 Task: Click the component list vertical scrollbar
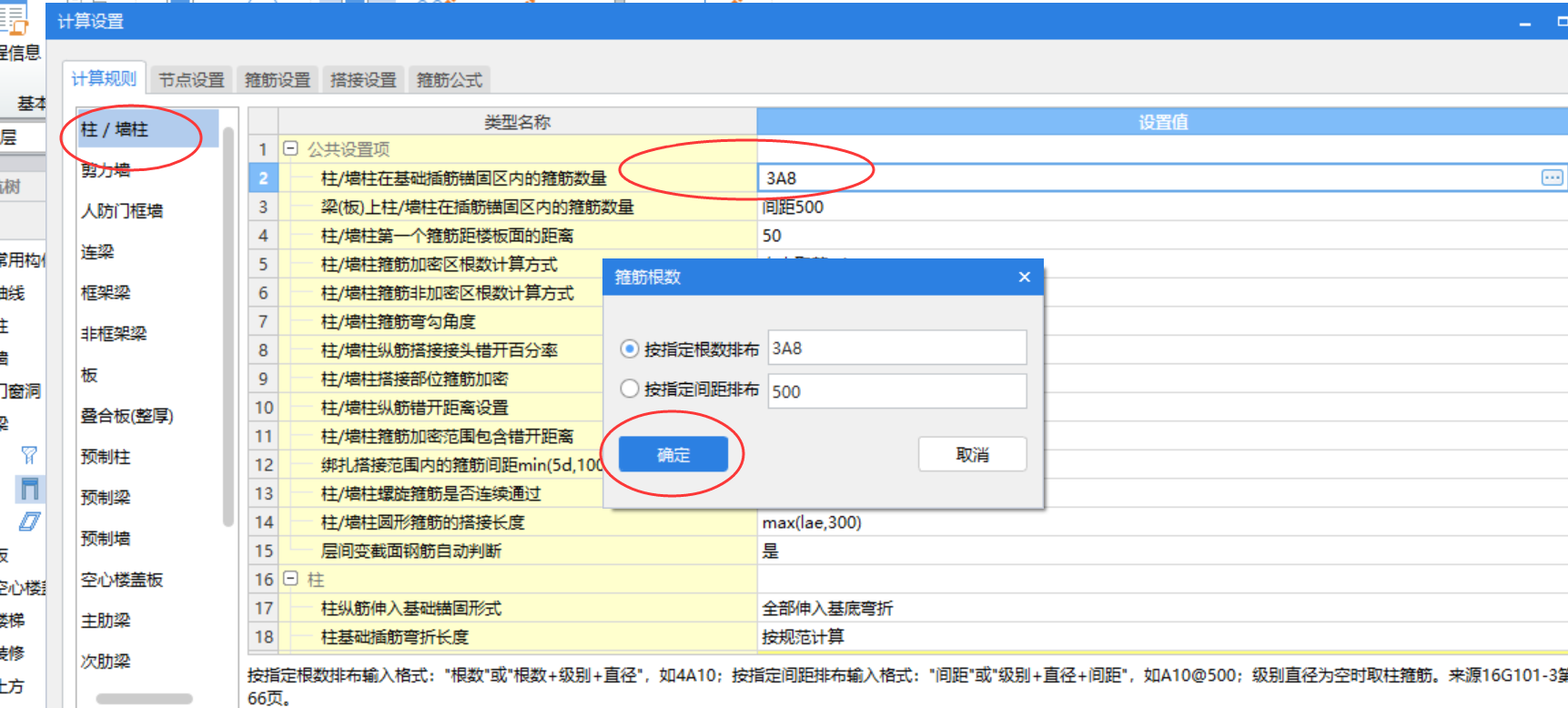pos(228,328)
